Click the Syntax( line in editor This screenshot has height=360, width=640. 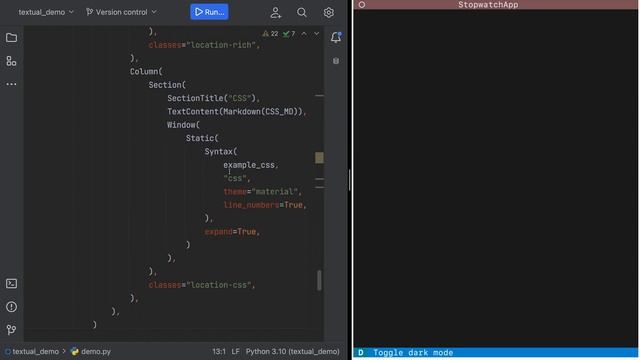pos(221,151)
